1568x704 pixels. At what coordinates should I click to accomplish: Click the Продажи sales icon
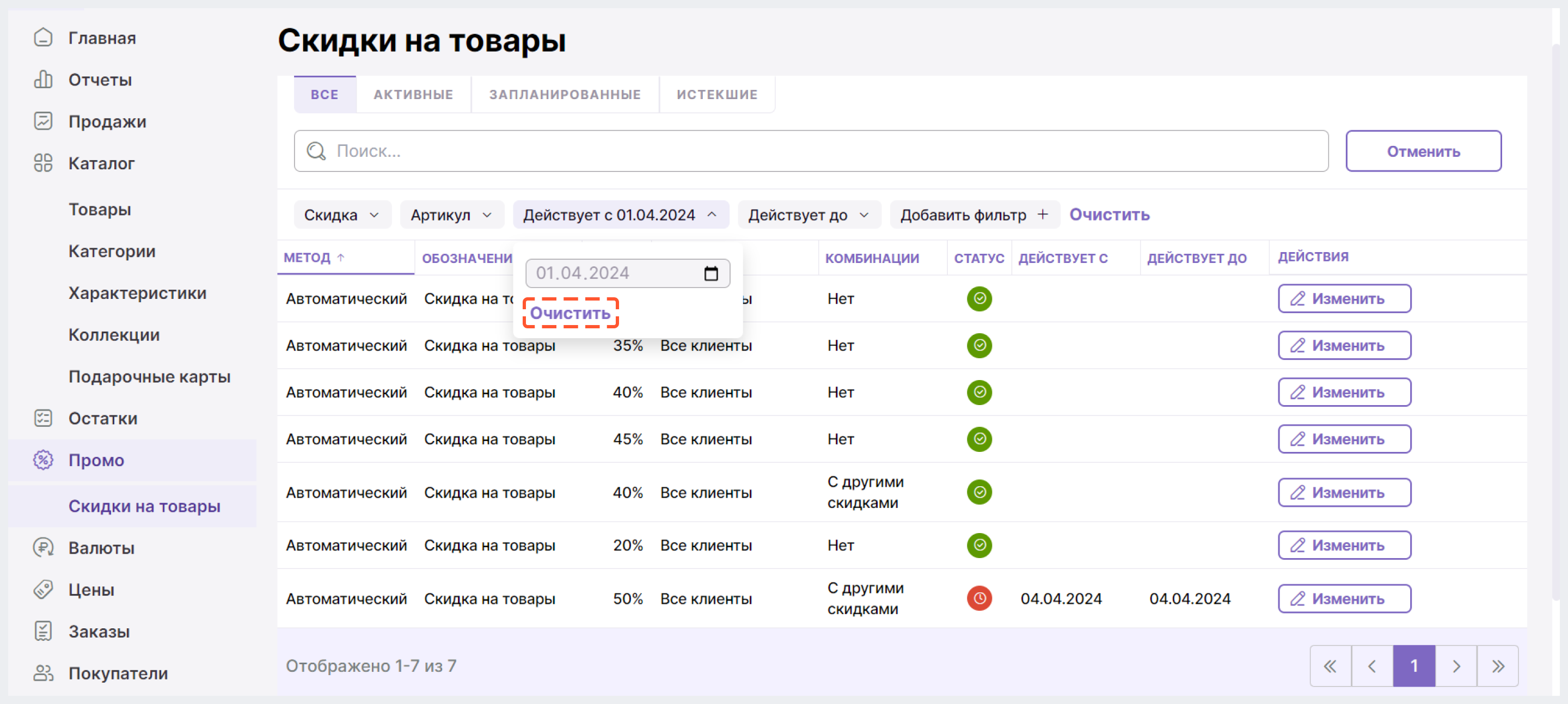click(42, 121)
